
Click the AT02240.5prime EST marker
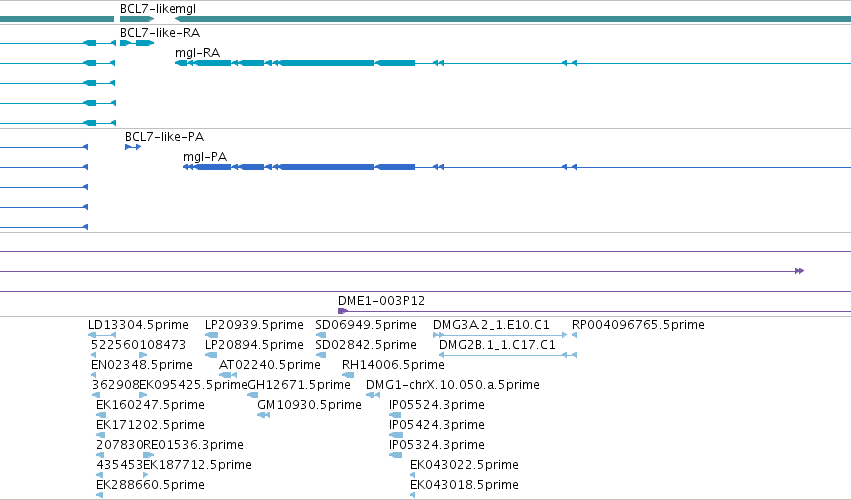[x=228, y=375]
